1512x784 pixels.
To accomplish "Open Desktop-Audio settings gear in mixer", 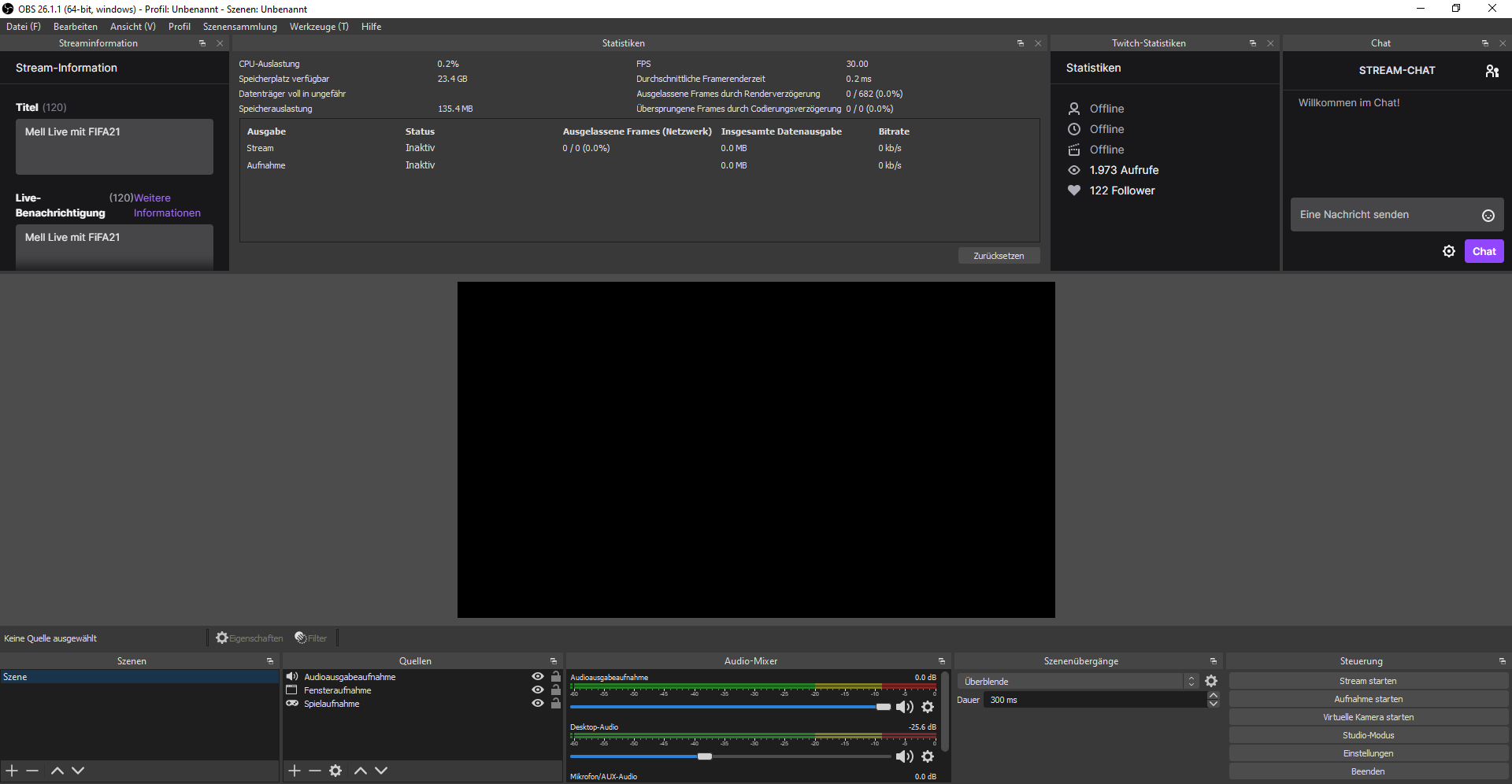I will pos(928,756).
